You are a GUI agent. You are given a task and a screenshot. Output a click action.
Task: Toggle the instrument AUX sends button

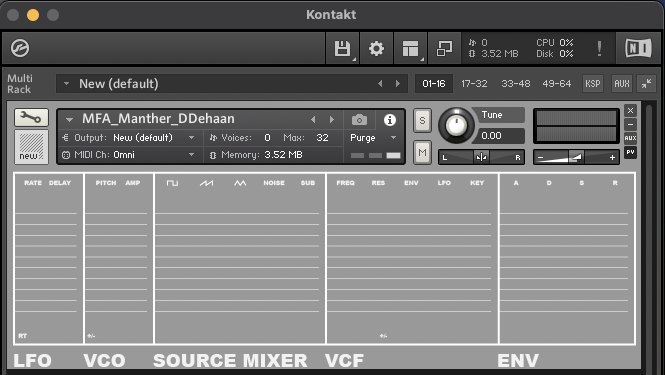coord(630,138)
